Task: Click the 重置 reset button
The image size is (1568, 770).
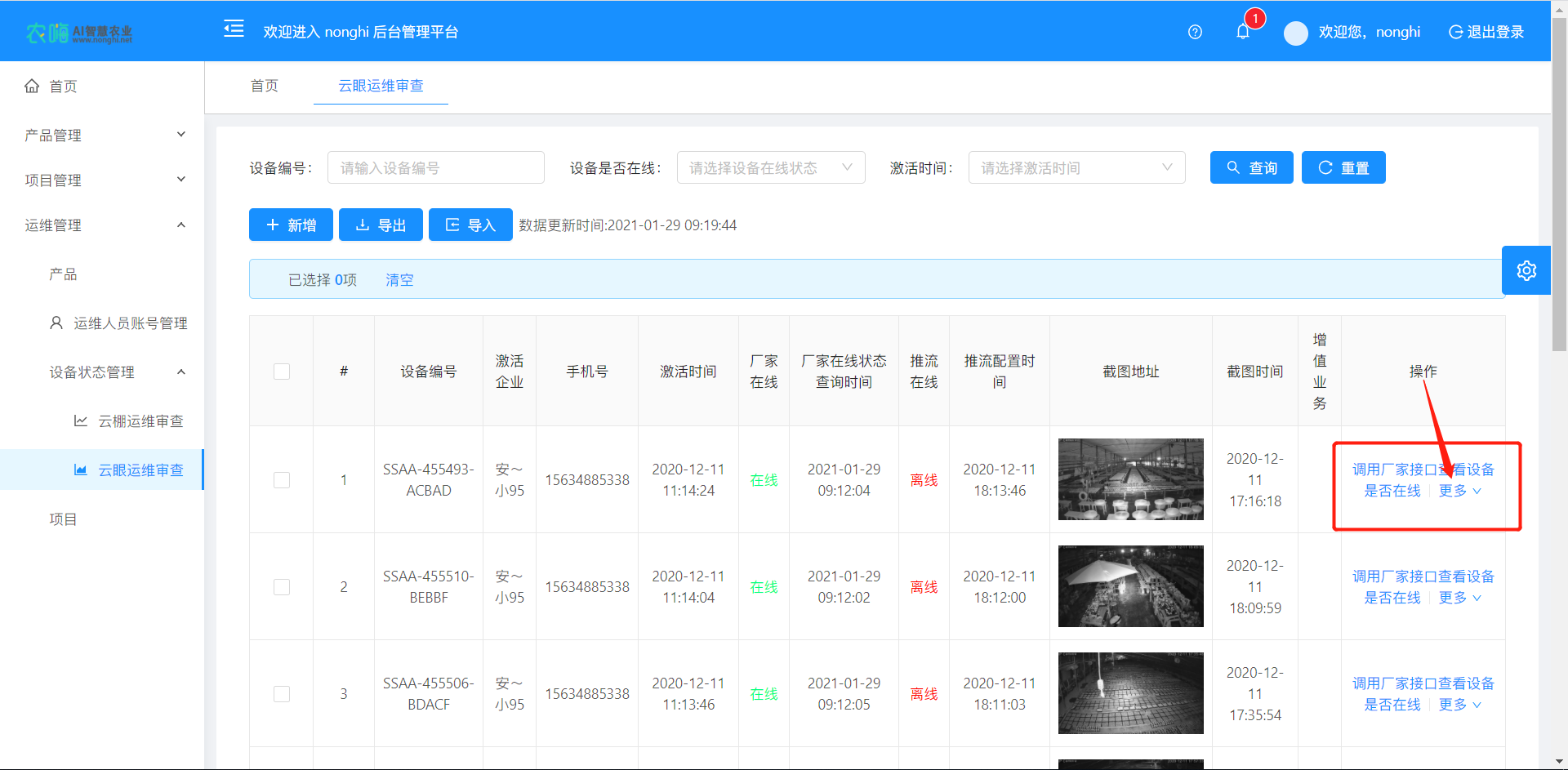Action: pos(1343,167)
